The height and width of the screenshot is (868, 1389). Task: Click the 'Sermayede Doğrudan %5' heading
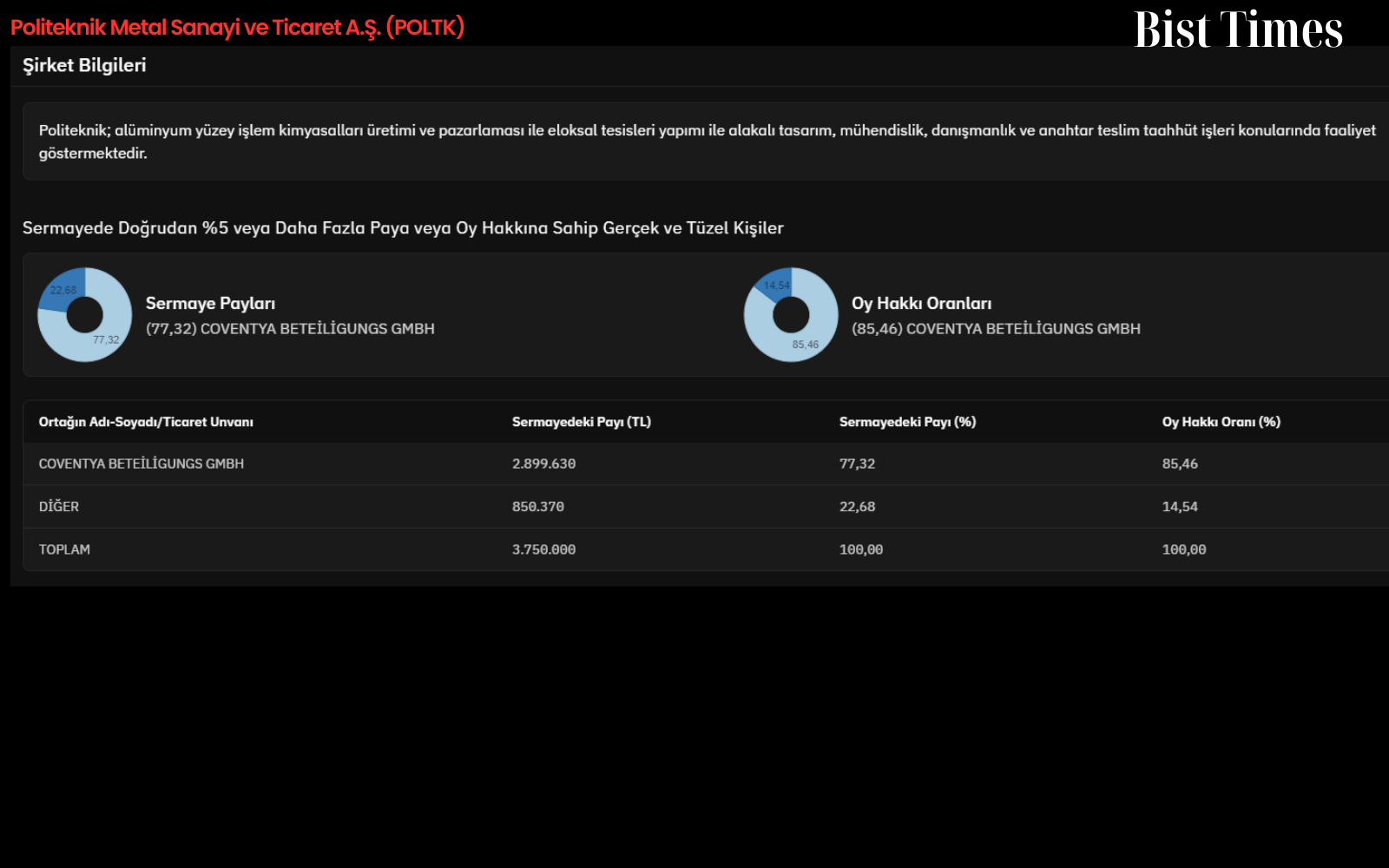point(403,227)
